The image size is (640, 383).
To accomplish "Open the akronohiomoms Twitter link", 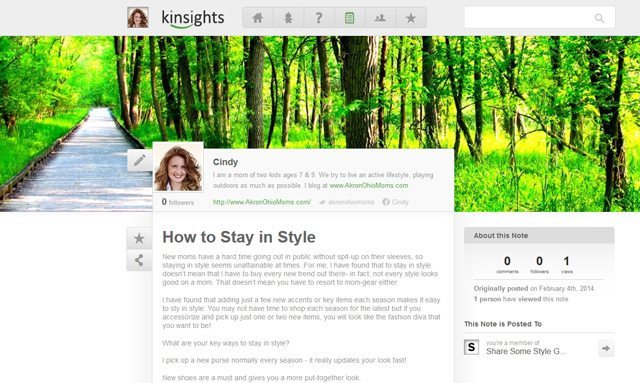I will click(x=347, y=202).
